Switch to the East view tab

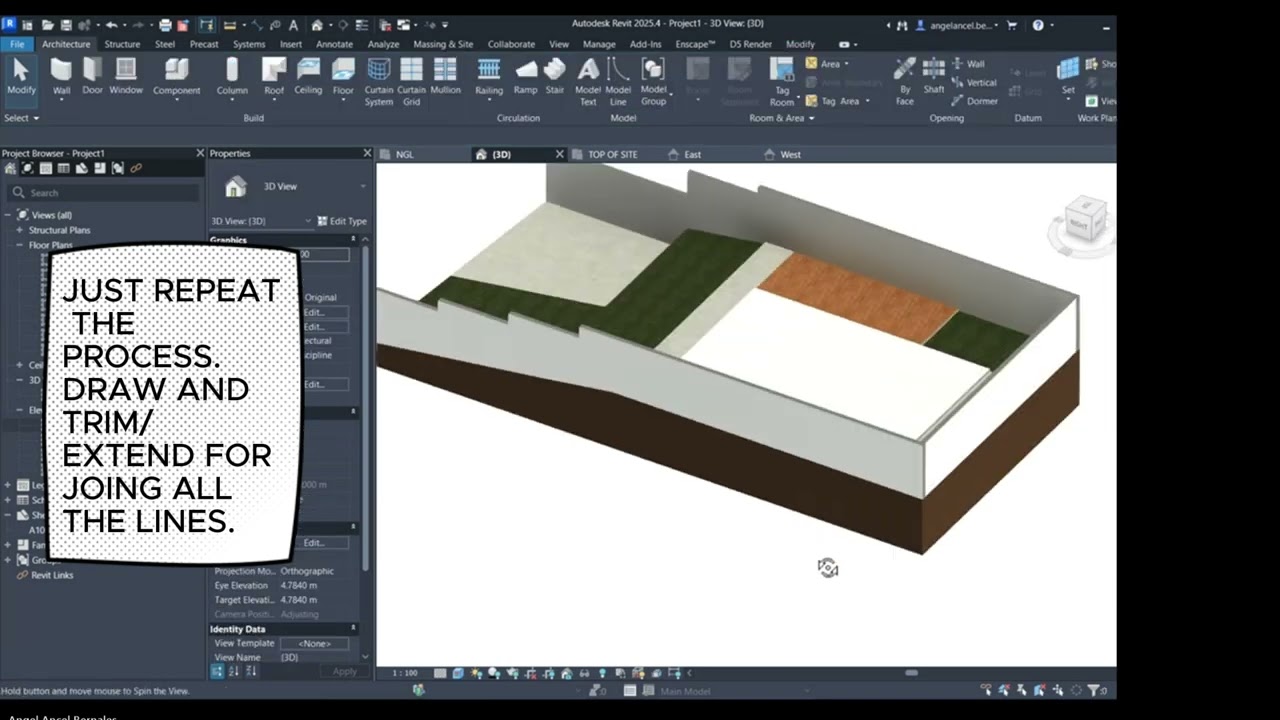[x=692, y=155]
